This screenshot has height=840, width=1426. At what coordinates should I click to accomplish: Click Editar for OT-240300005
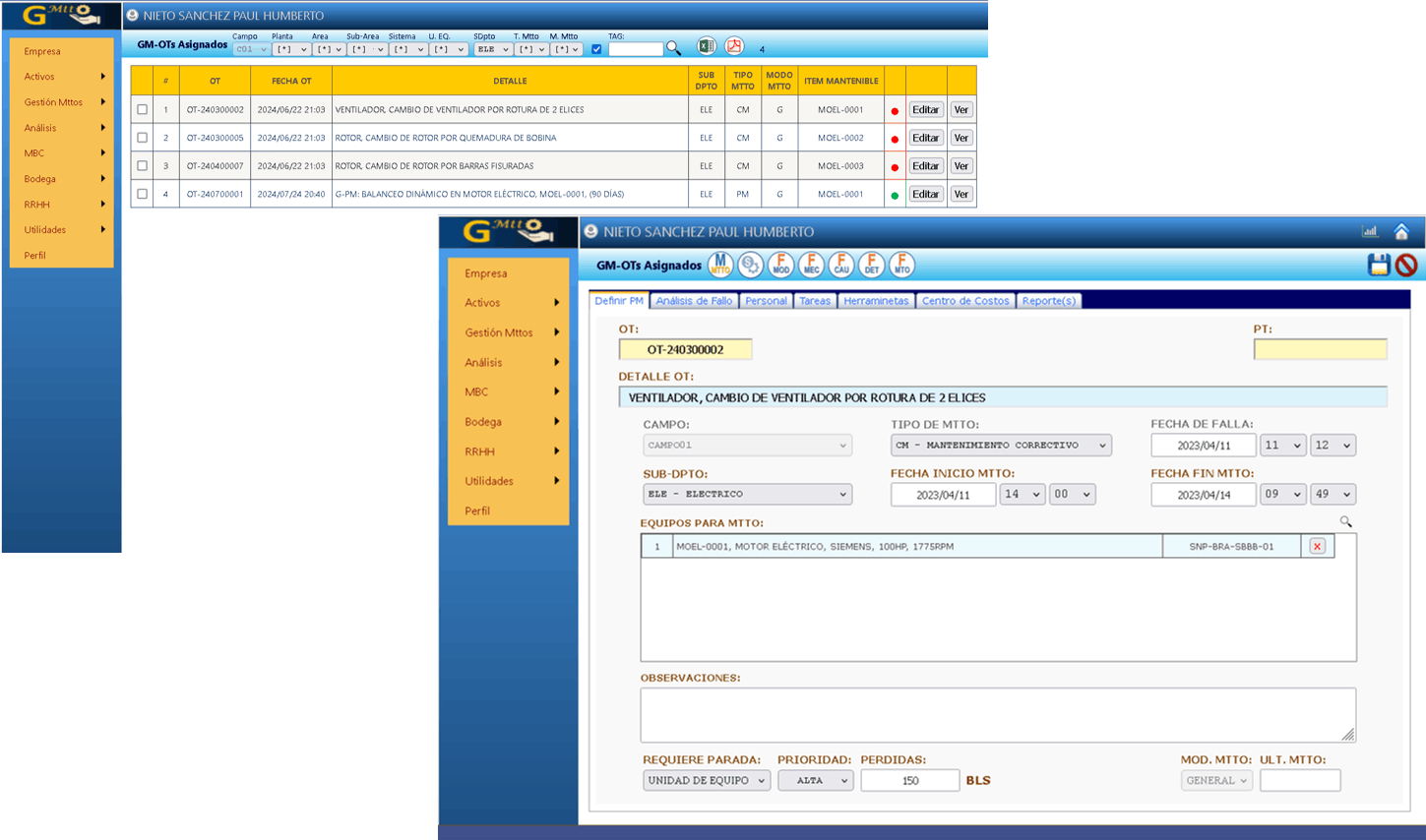point(925,138)
